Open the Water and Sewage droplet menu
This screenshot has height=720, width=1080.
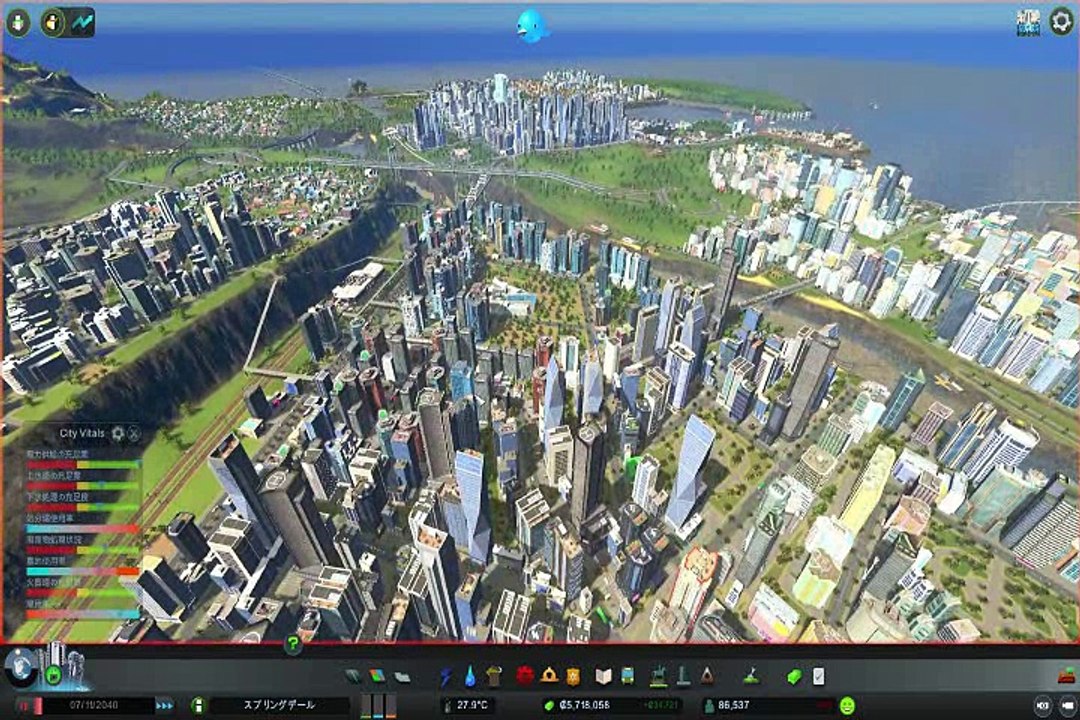470,677
